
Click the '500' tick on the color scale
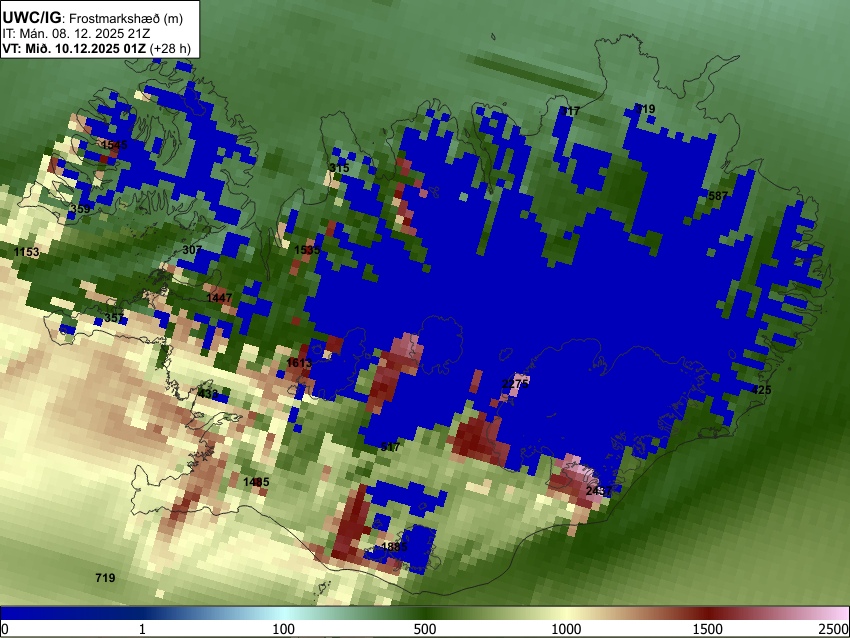pyautogui.click(x=425, y=629)
